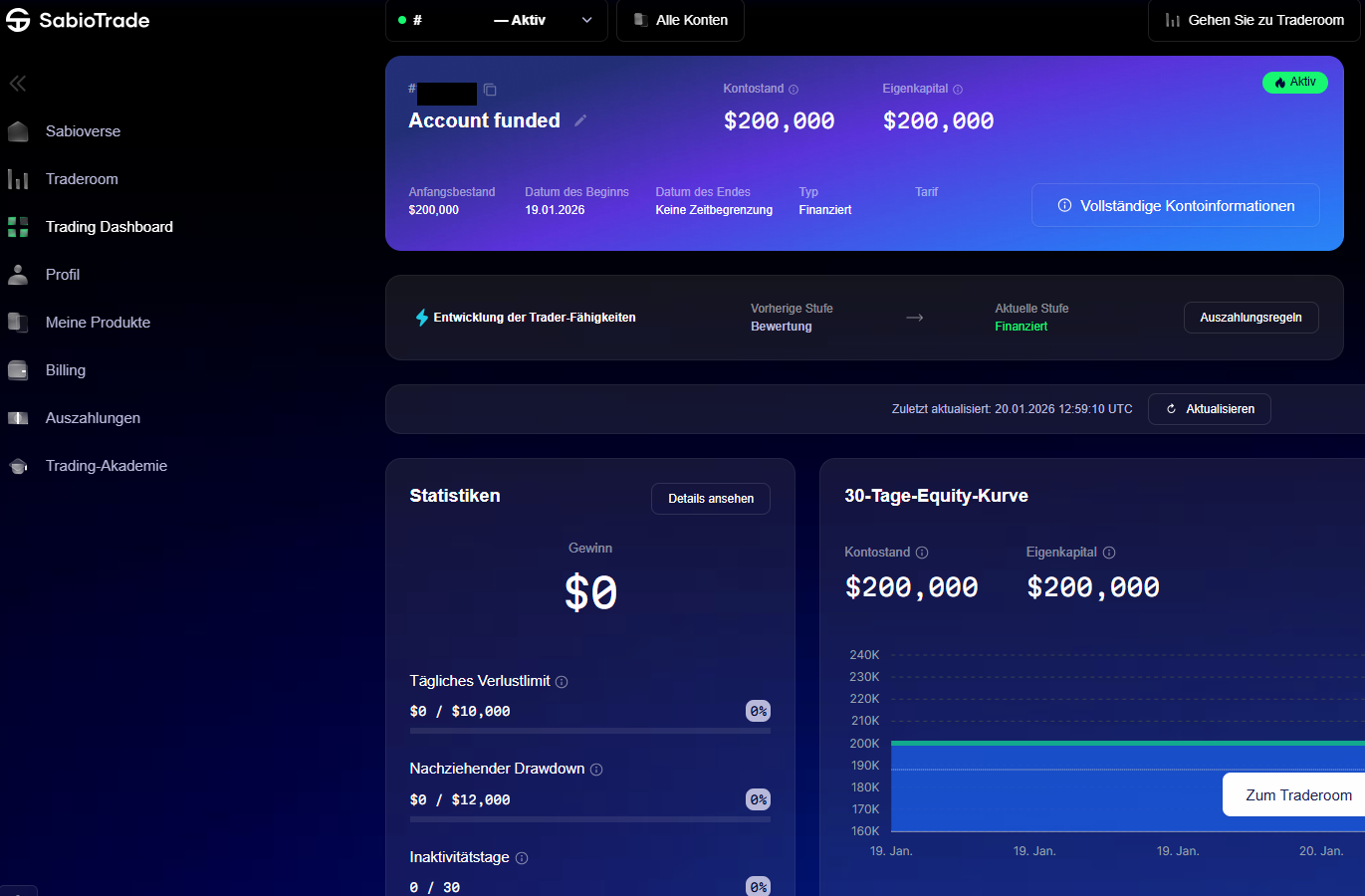Open Trading-Akademie from the sidebar icon
1365x896 pixels.
click(17, 465)
